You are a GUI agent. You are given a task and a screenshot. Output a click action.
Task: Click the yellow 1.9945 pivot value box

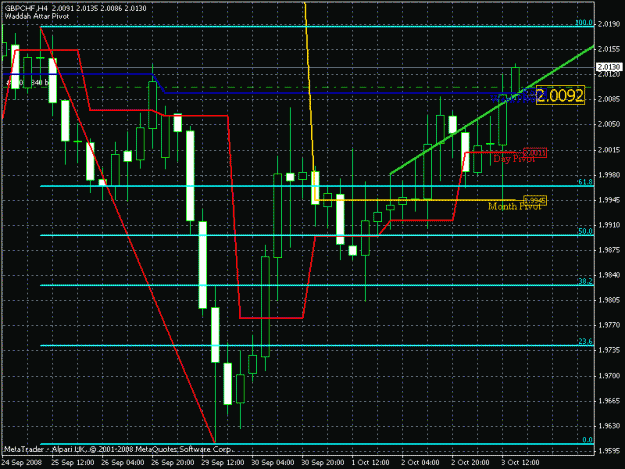point(535,200)
